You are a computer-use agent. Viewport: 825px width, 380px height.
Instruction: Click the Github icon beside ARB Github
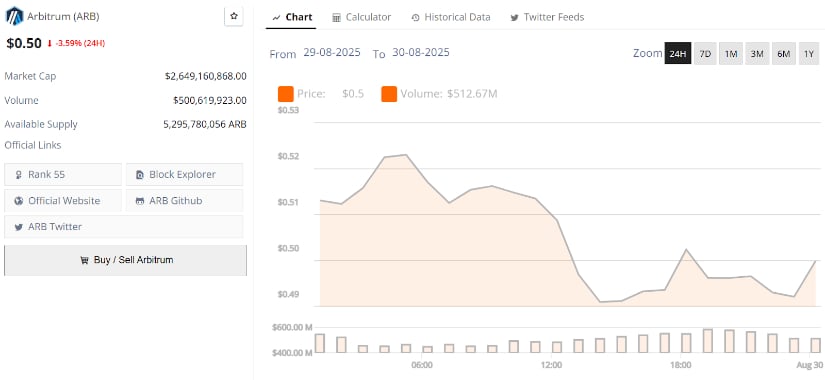click(x=140, y=201)
